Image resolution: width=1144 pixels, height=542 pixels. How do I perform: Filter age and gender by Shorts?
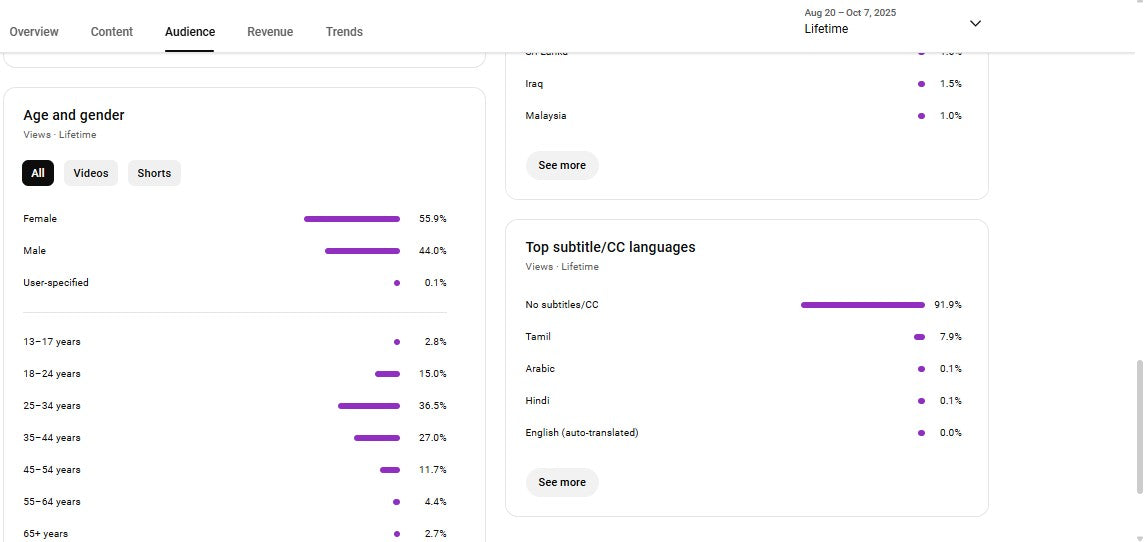pos(154,173)
